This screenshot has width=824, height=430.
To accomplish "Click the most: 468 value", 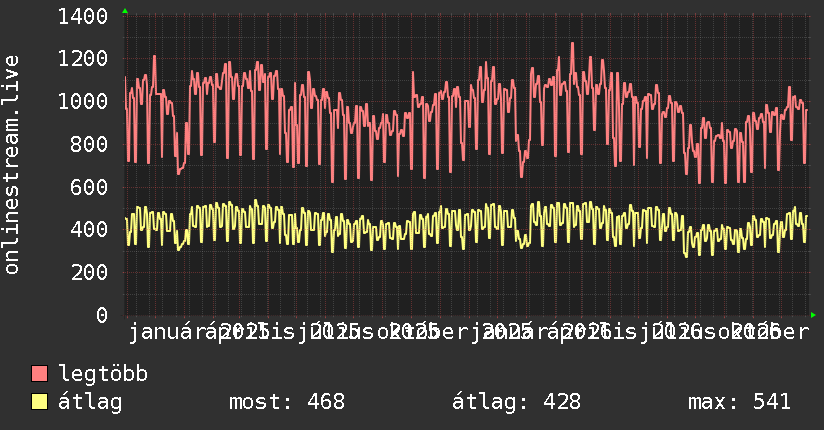I will tap(287, 402).
